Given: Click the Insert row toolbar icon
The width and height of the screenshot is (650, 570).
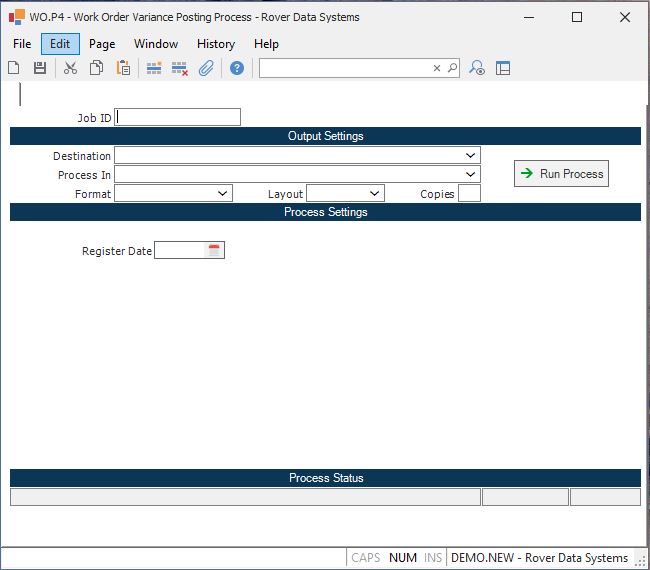Looking at the screenshot, I should click(x=154, y=68).
